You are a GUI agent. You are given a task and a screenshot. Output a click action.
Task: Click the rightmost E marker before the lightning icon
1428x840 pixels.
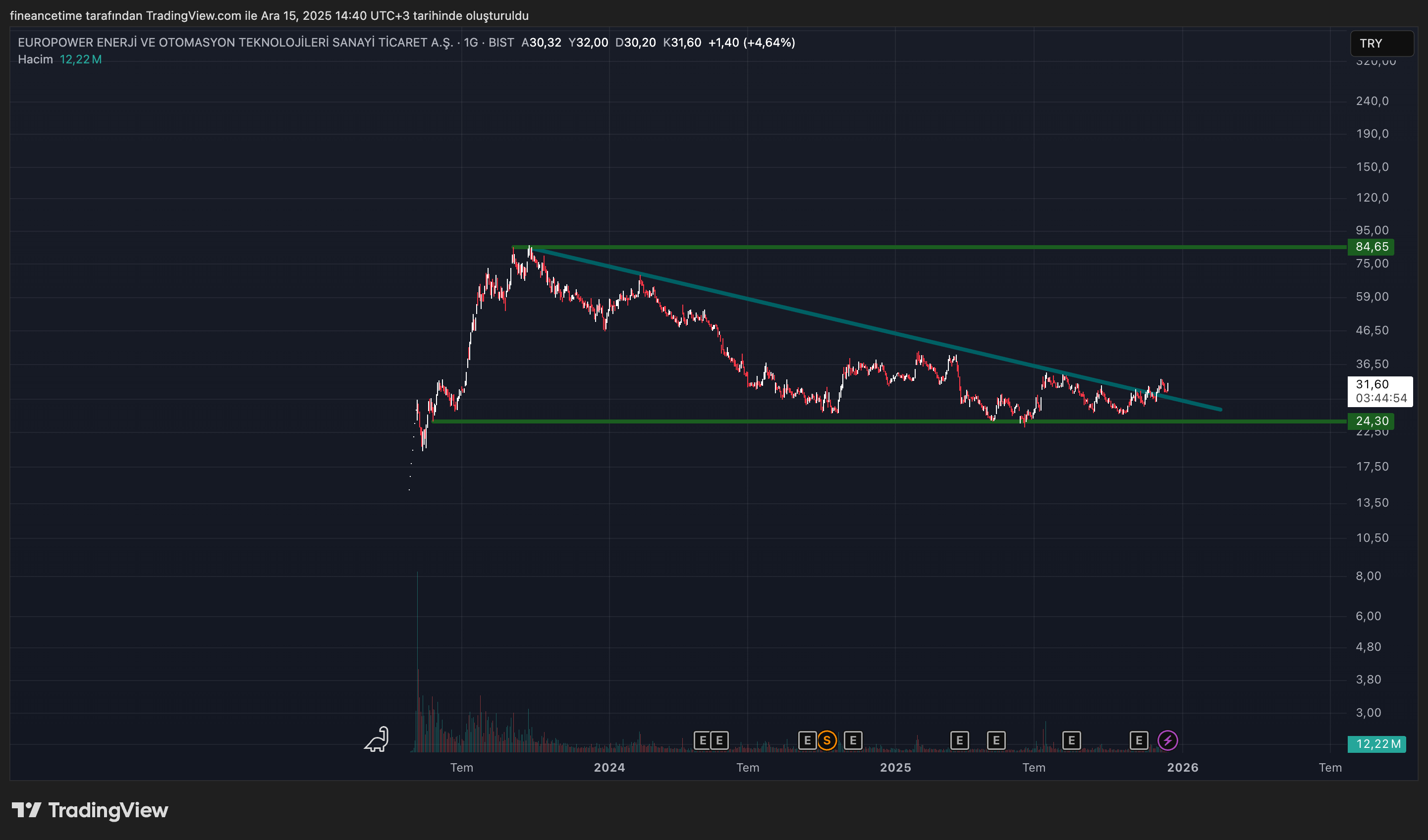click(1139, 740)
